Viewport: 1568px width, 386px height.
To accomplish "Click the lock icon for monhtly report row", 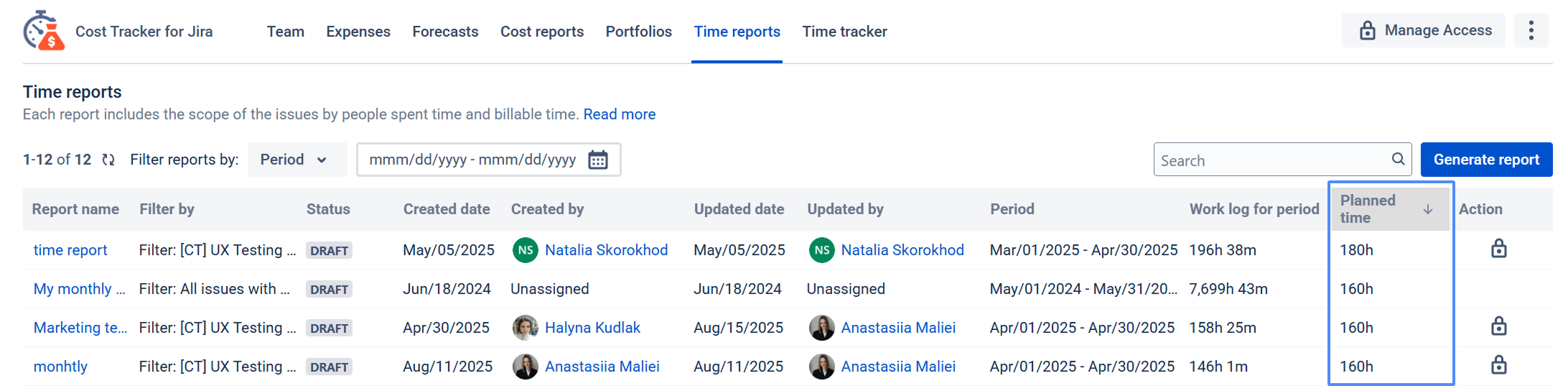I will 1498,365.
